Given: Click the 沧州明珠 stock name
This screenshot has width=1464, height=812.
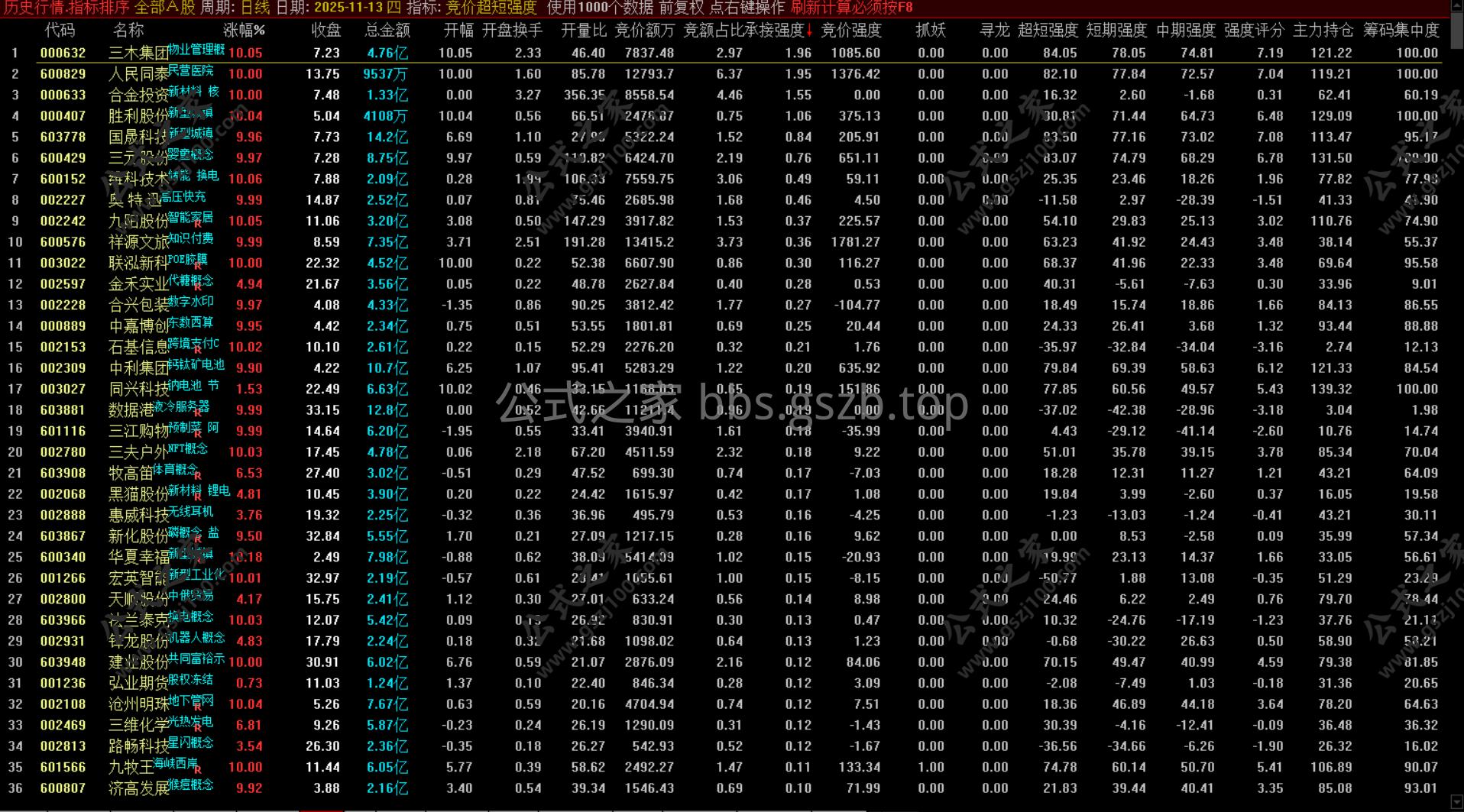Looking at the screenshot, I should click(x=138, y=704).
